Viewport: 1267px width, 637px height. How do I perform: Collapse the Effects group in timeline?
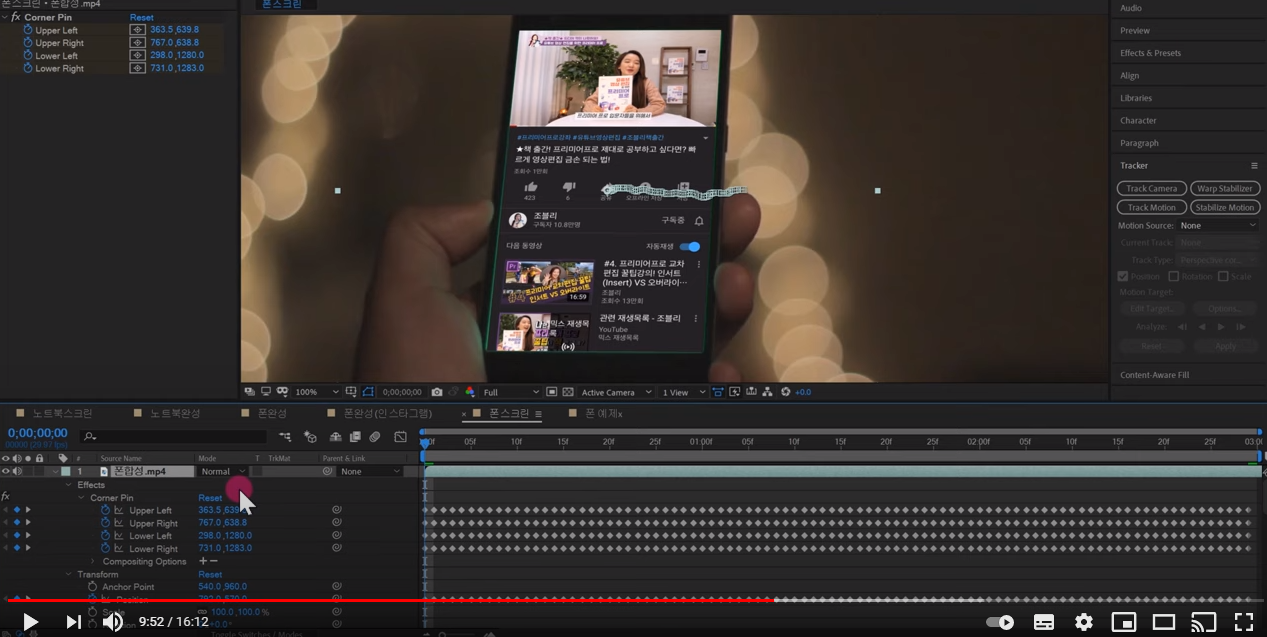tap(69, 485)
